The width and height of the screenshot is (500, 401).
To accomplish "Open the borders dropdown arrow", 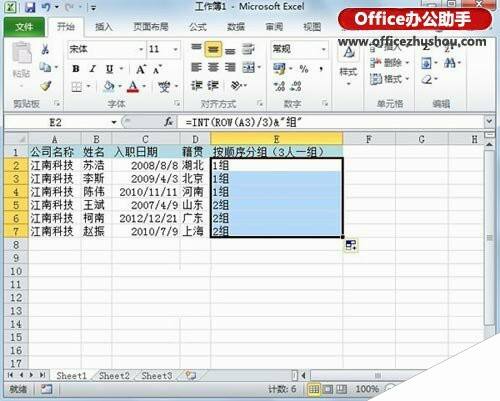I will point(88,87).
